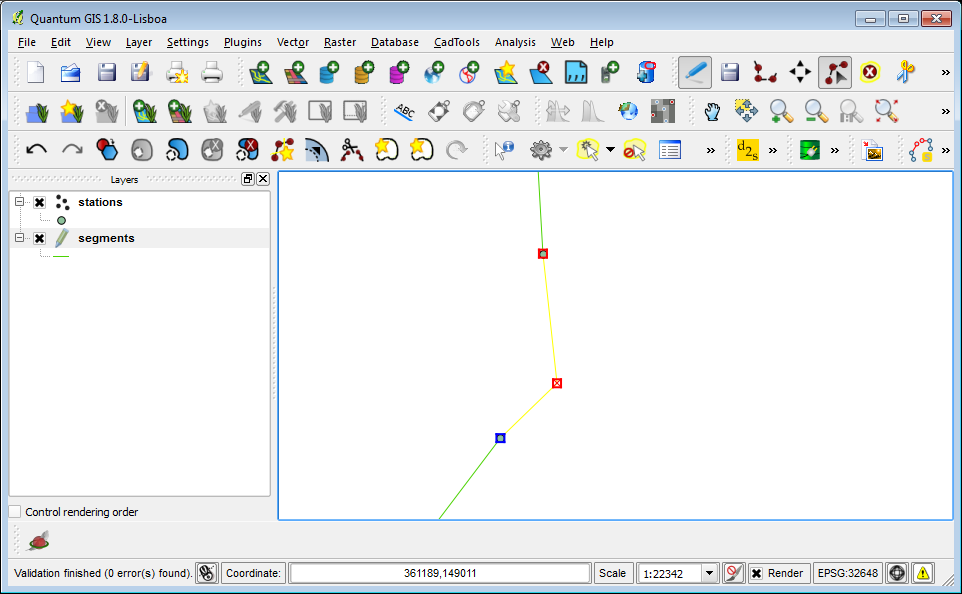Screen dimensions: 962x594
Task: Open the attribute table
Action: [x=669, y=149]
